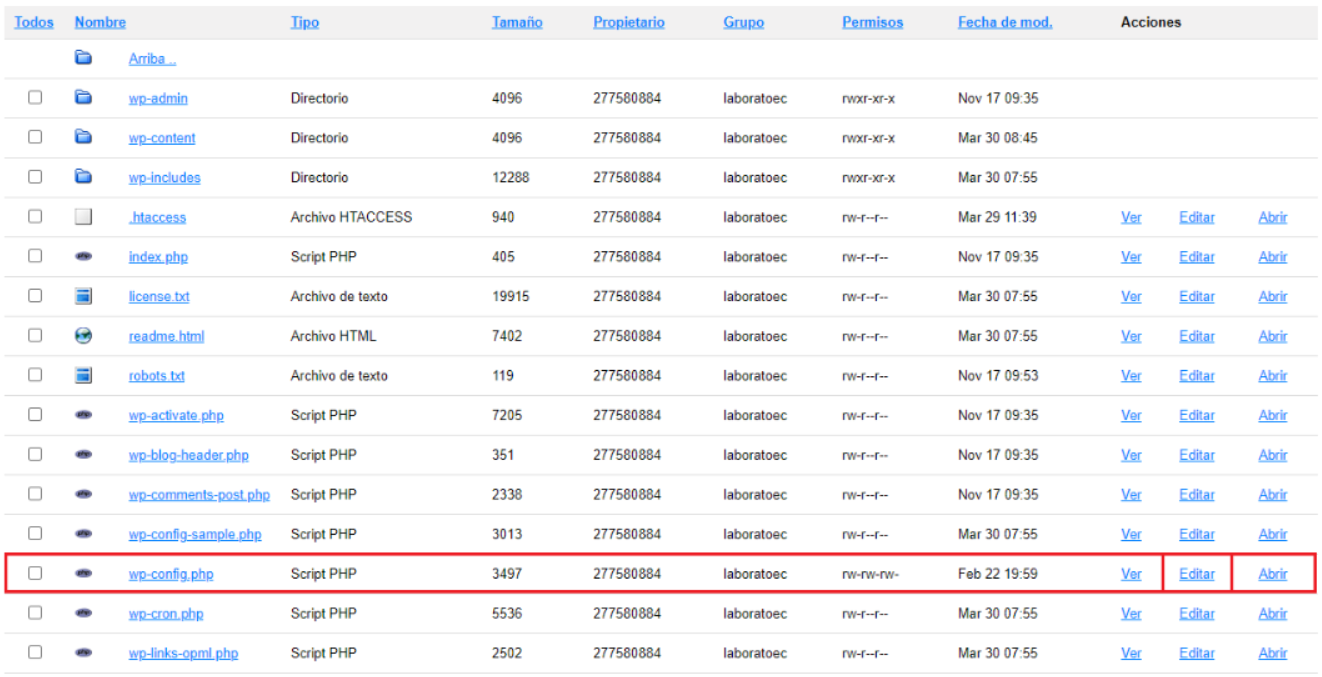Tick the wp-config.php checkbox
This screenshot has height=677, width=1322.
pyautogui.click(x=35, y=573)
